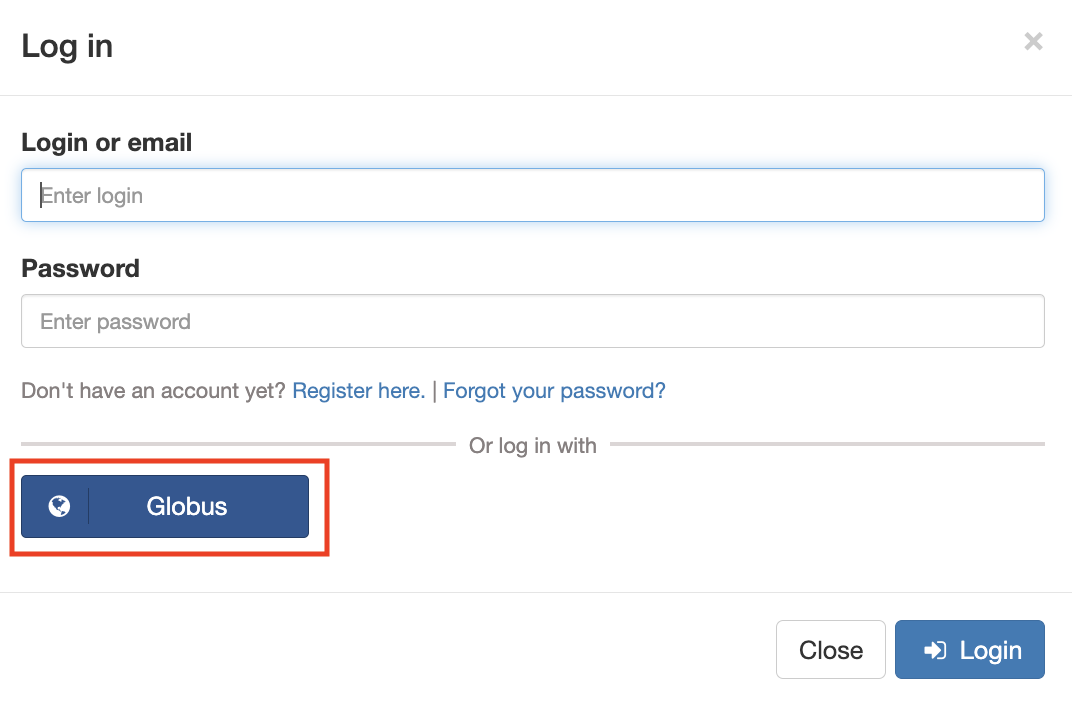Screen dimensions: 1072x702
Task: Click the globe icon on Globus button
Action: [x=59, y=506]
